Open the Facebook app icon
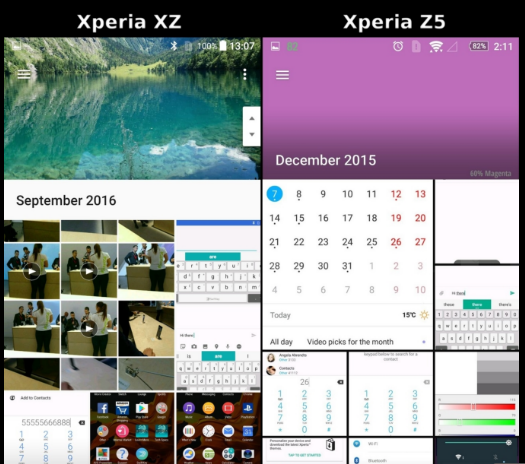This screenshot has height=464, width=525. click(x=102, y=408)
